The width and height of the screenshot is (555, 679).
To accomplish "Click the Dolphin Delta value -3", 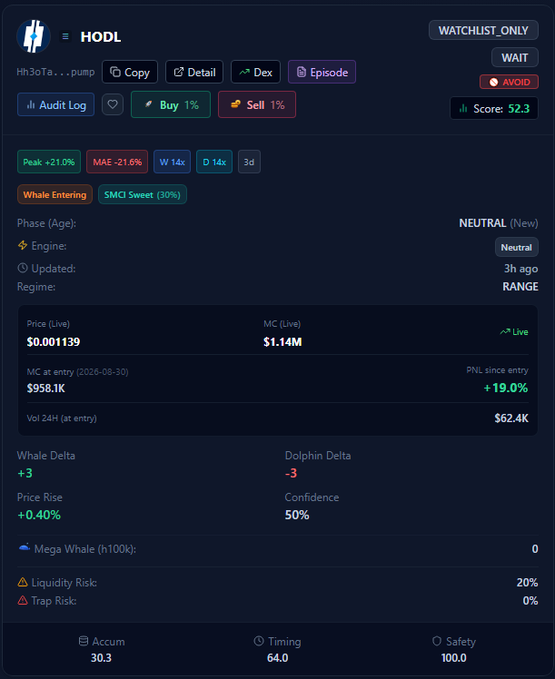I will (x=291, y=473).
